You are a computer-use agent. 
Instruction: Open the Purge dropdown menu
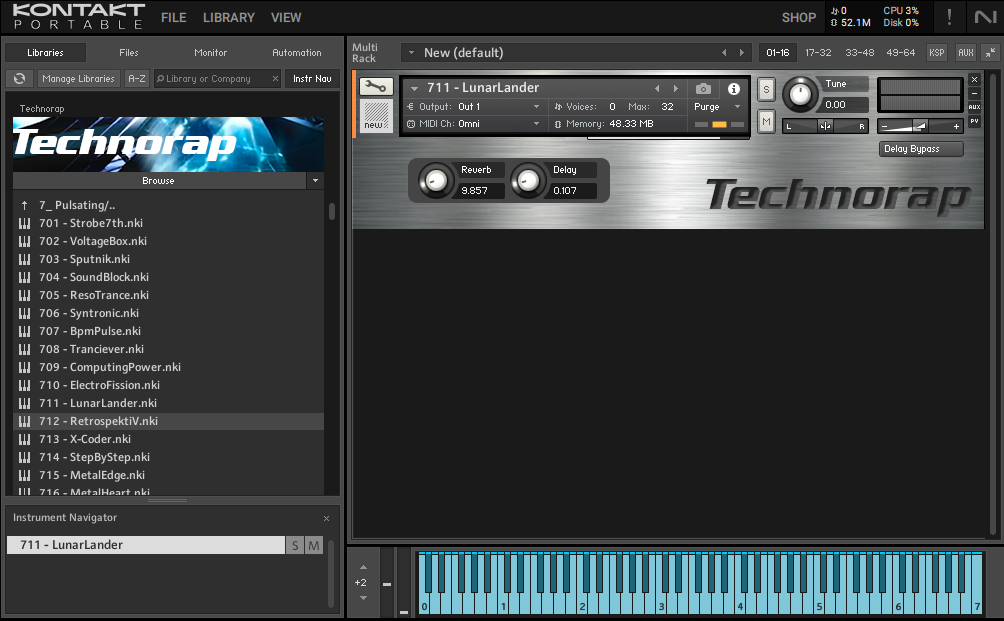tap(737, 106)
